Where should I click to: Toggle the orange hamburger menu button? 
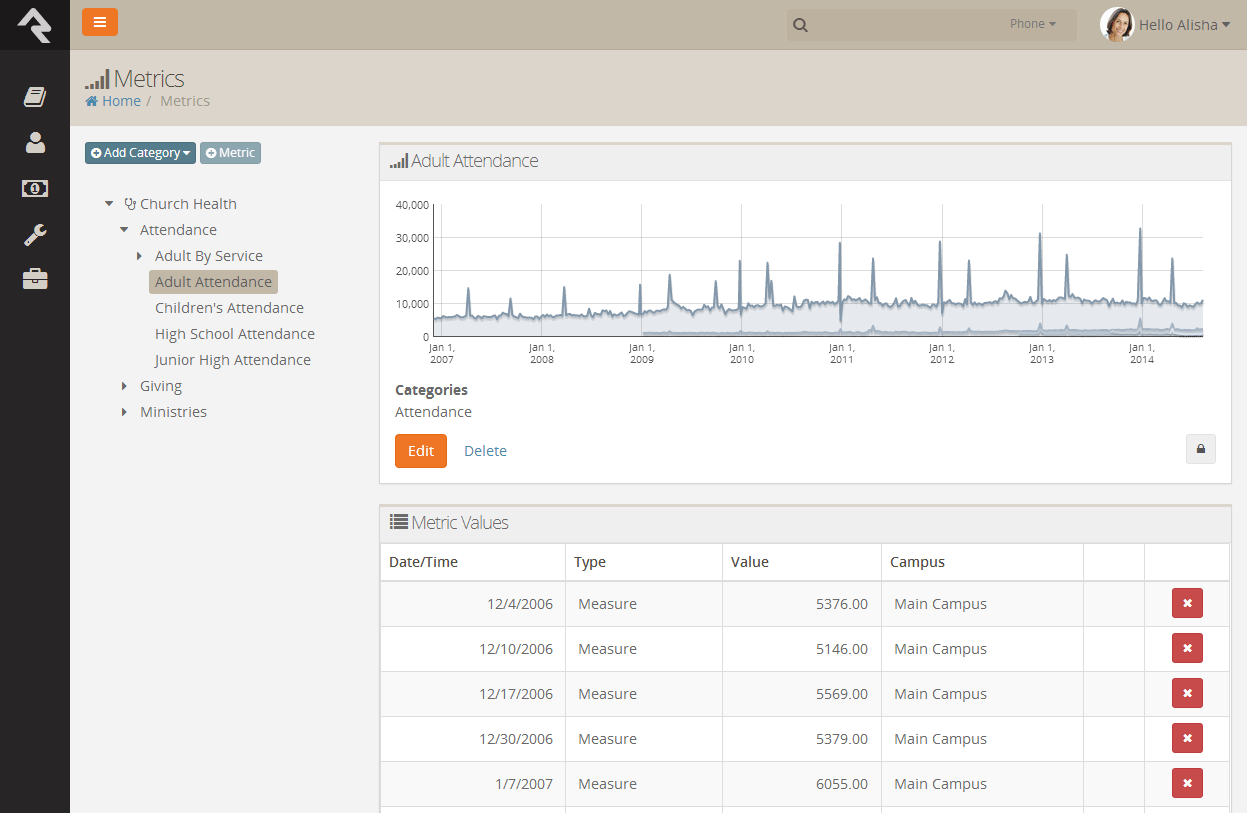[100, 22]
